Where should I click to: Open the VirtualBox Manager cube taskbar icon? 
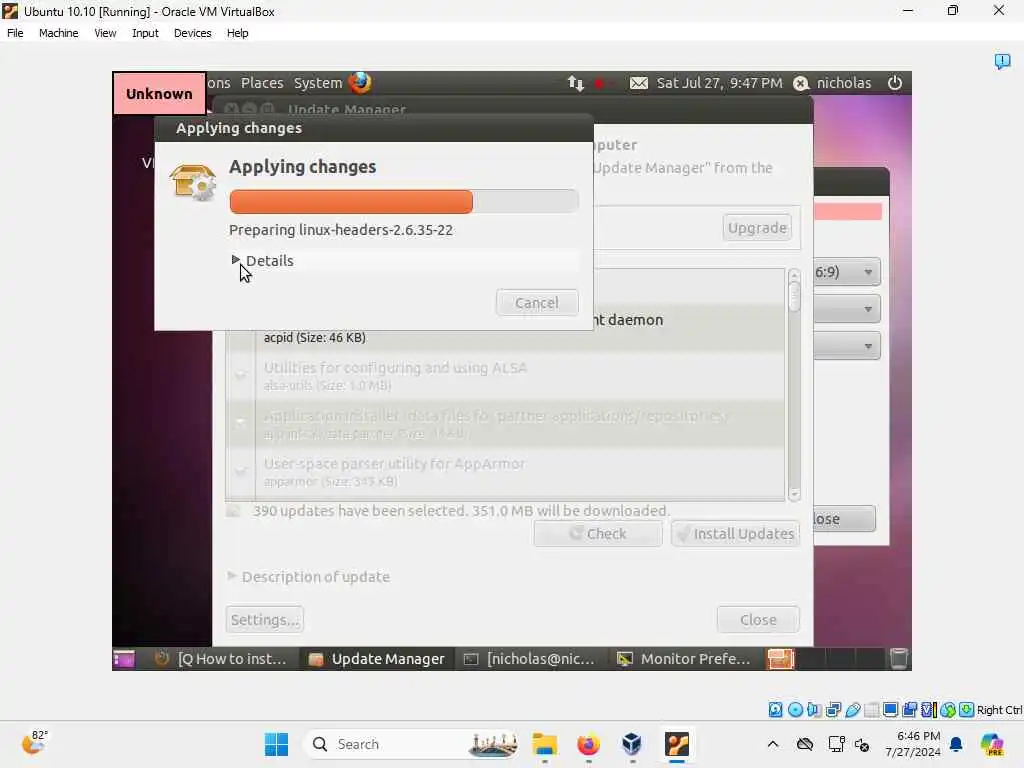[x=632, y=744]
